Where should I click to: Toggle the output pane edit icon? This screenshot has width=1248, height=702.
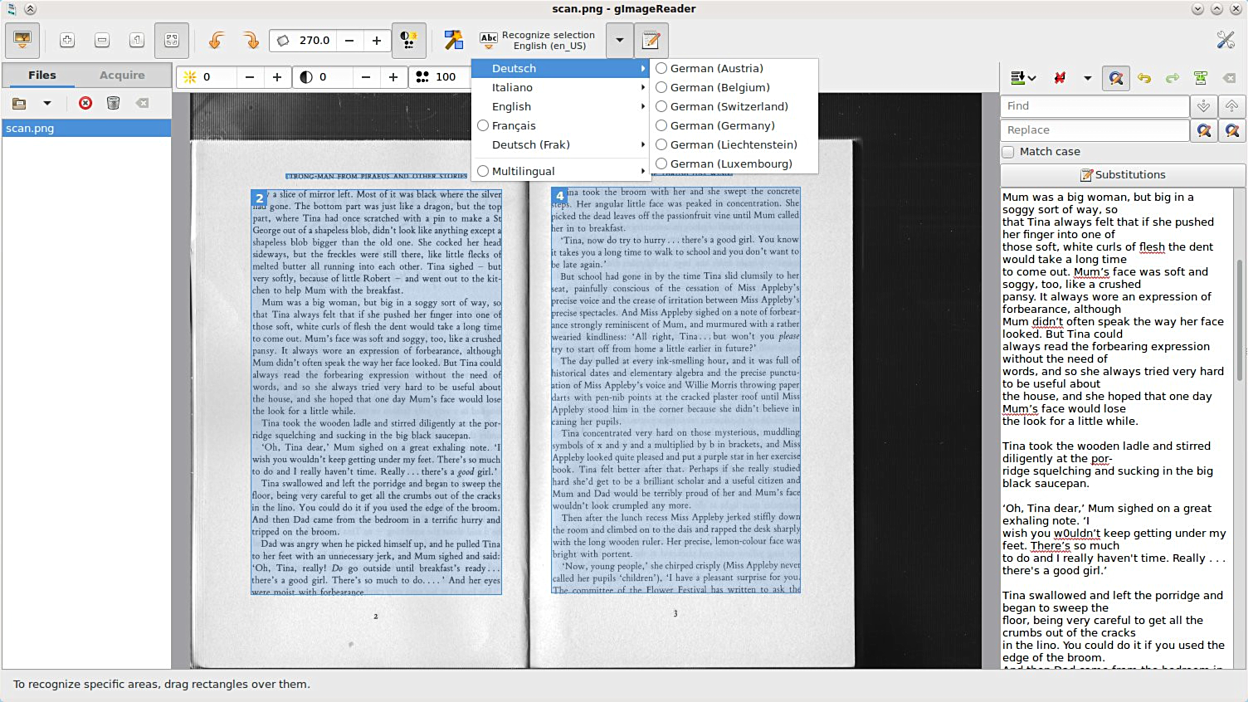pos(651,41)
